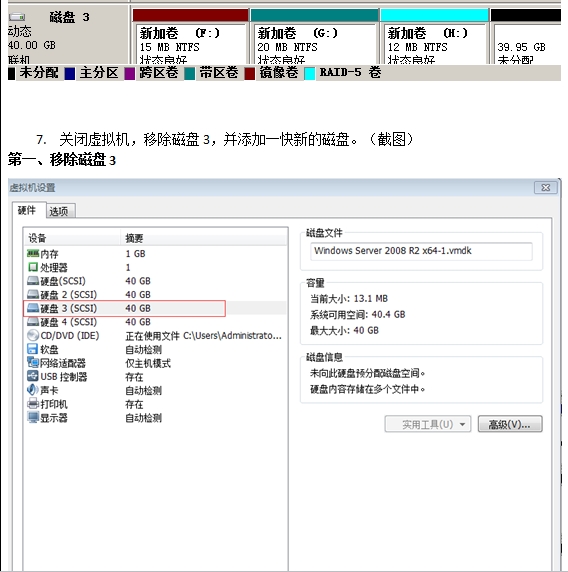Click the 内存 row summary '1 GB'

[135, 254]
